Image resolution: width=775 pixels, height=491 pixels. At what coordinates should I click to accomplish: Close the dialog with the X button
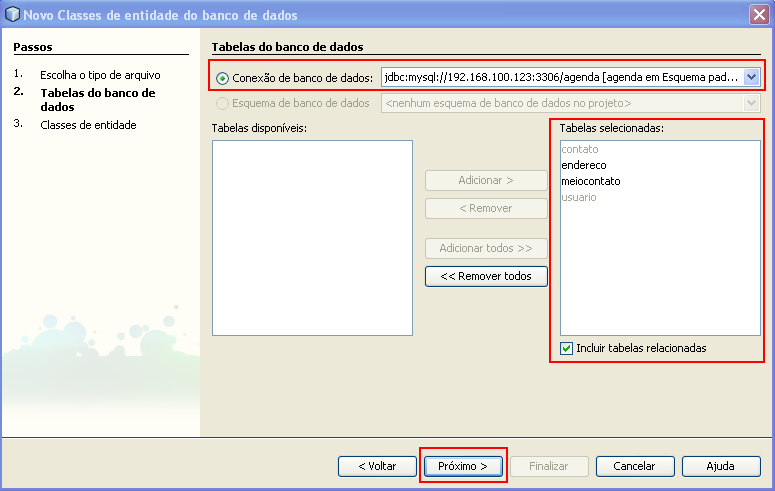tap(759, 13)
